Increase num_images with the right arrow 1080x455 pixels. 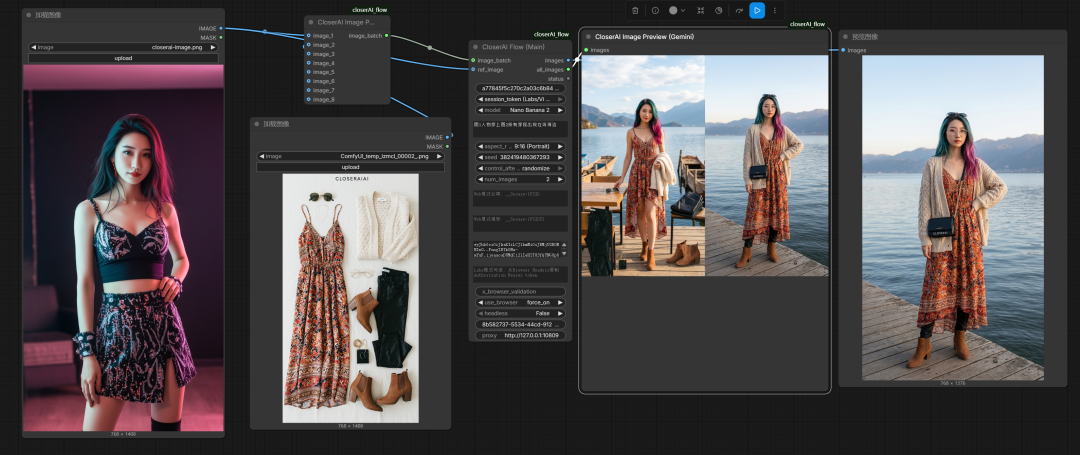click(561, 179)
